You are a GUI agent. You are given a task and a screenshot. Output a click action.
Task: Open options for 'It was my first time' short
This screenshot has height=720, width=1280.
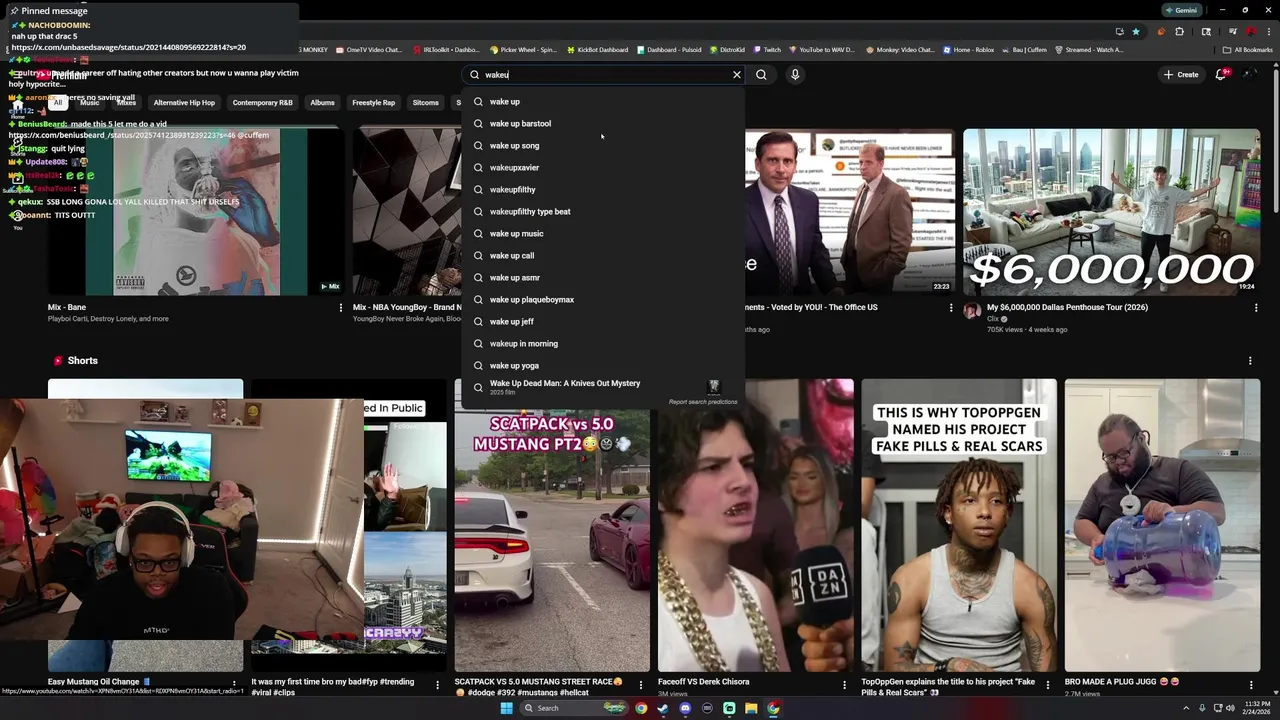coord(437,685)
